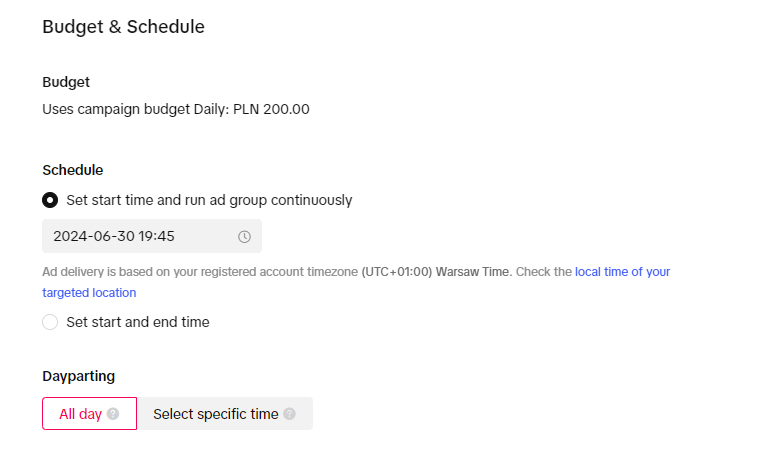Click the (UTC+01:00) Warsaw Time text

pos(436,271)
